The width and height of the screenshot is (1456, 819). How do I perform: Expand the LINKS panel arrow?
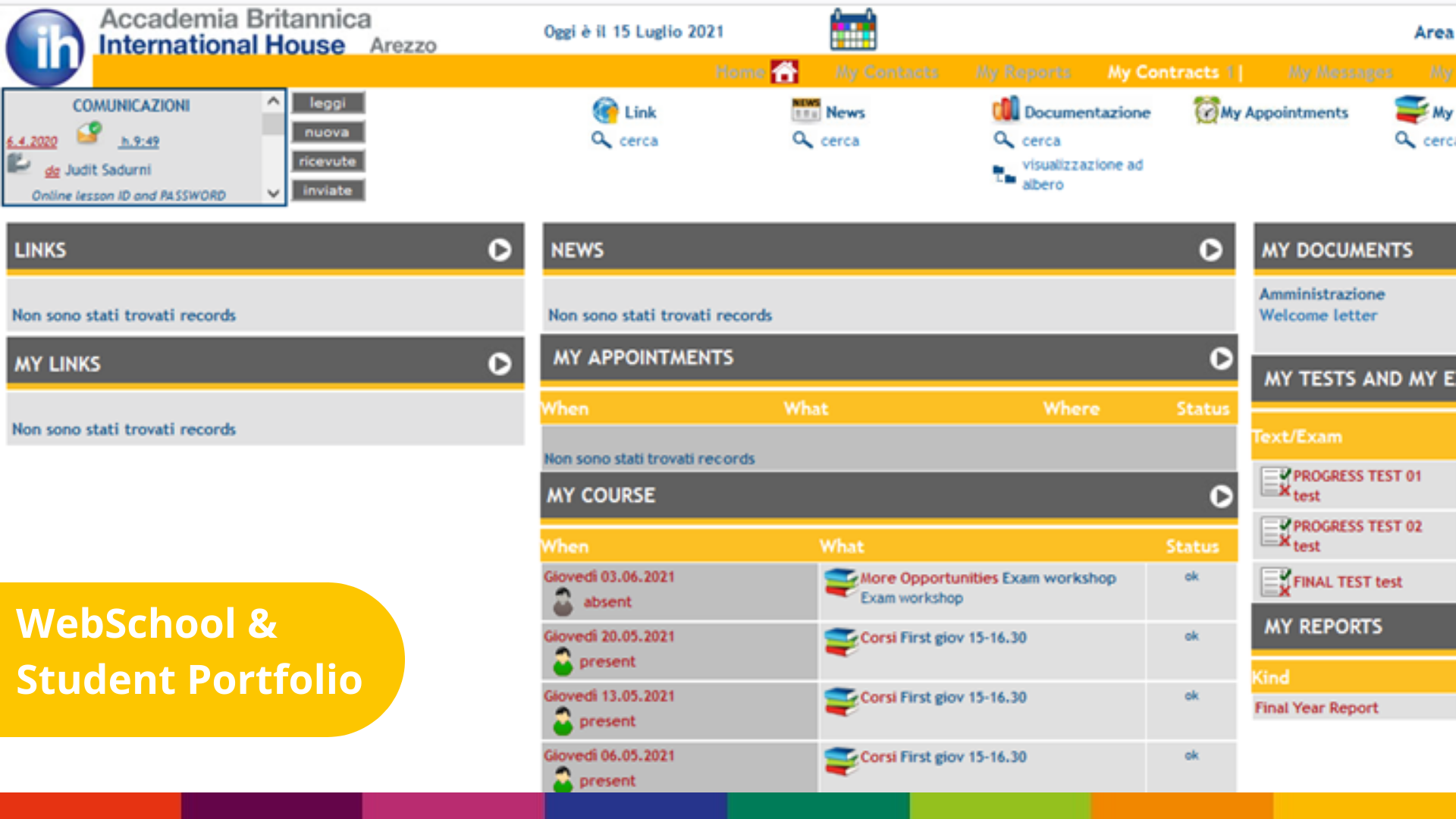click(x=499, y=249)
